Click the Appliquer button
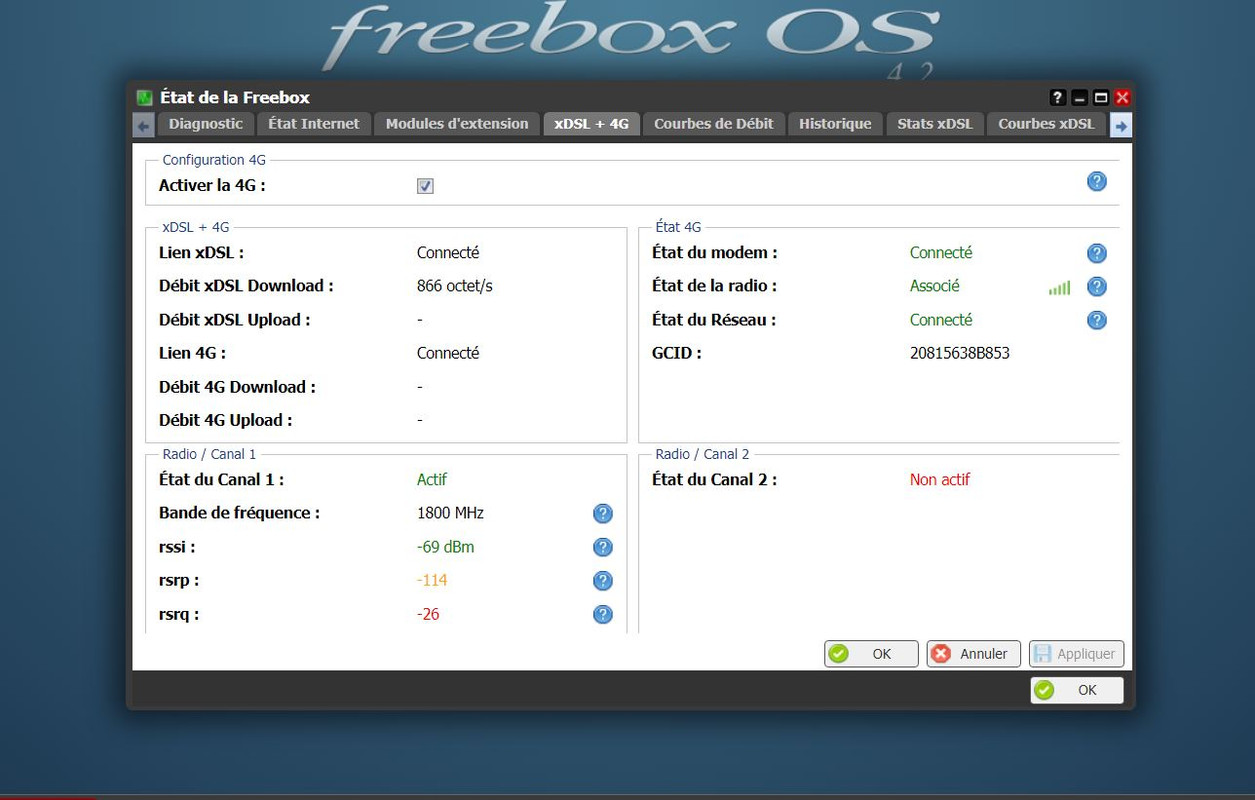This screenshot has width=1255, height=800. [1076, 654]
